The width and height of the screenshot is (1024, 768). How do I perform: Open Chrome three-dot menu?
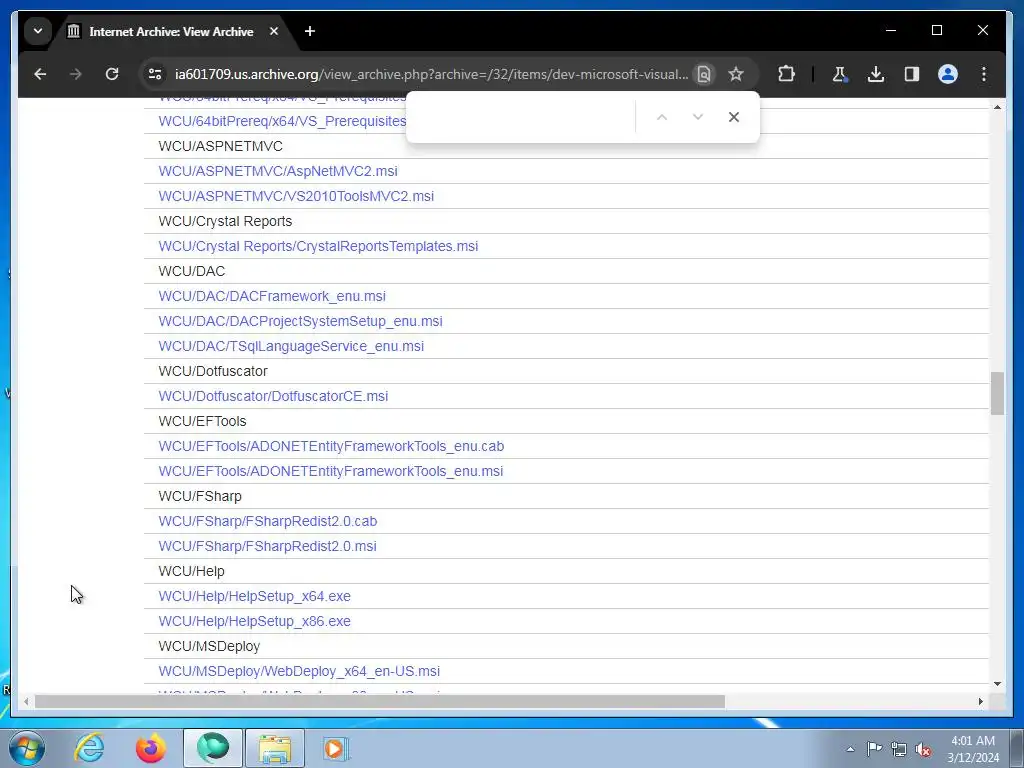984,74
